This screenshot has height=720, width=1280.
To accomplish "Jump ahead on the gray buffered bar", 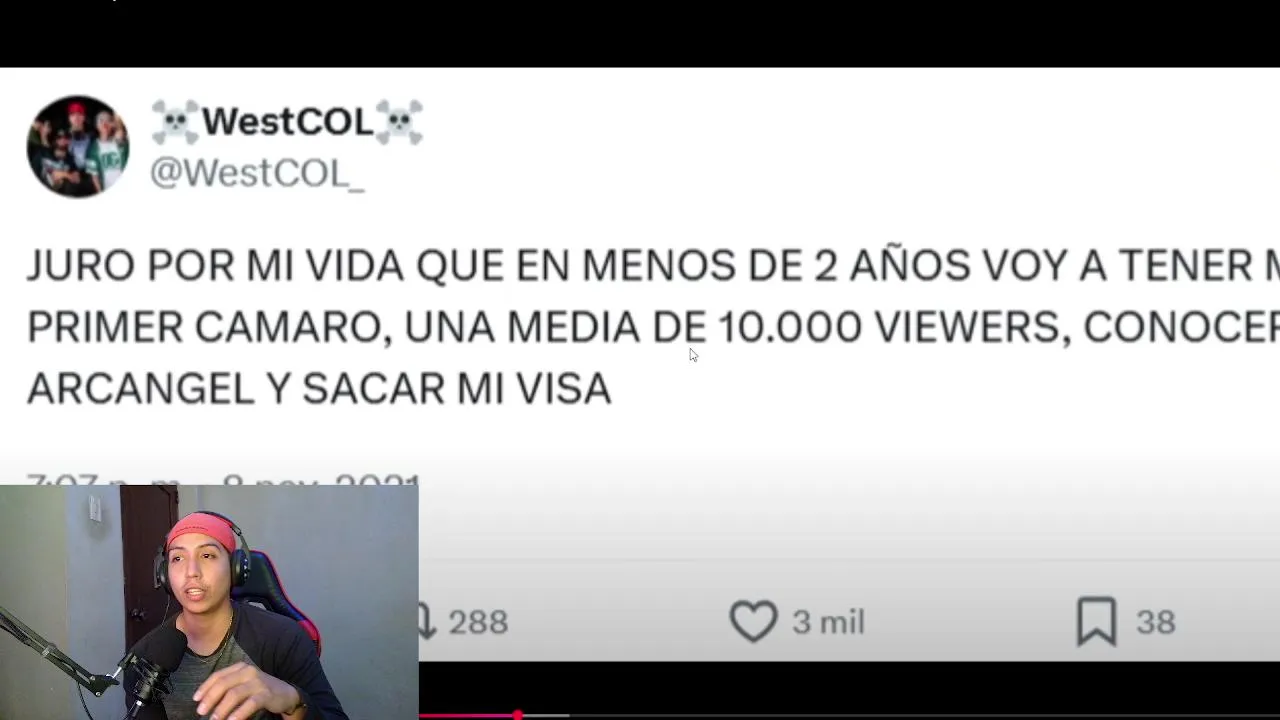I will 544,715.
